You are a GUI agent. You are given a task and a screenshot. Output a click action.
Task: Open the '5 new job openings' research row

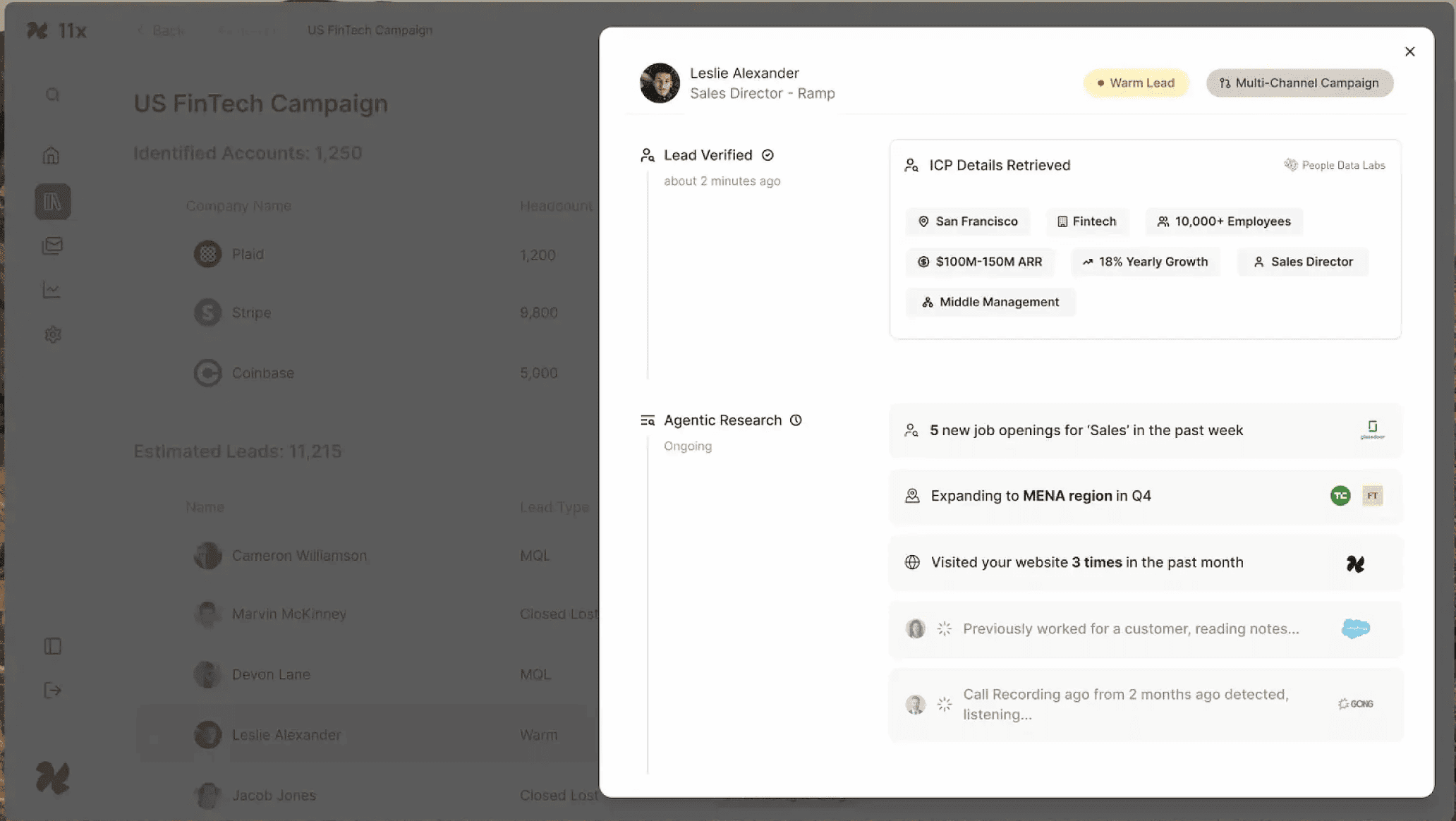tap(1146, 430)
